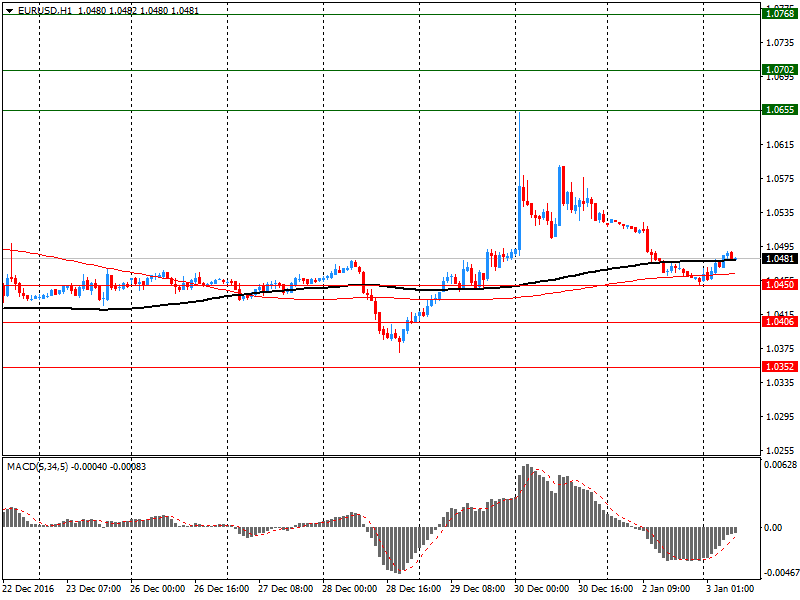Viewport: 800px width, 600px height.
Task: Click the 29 Dec 08:00 time label
Action: pyautogui.click(x=478, y=589)
